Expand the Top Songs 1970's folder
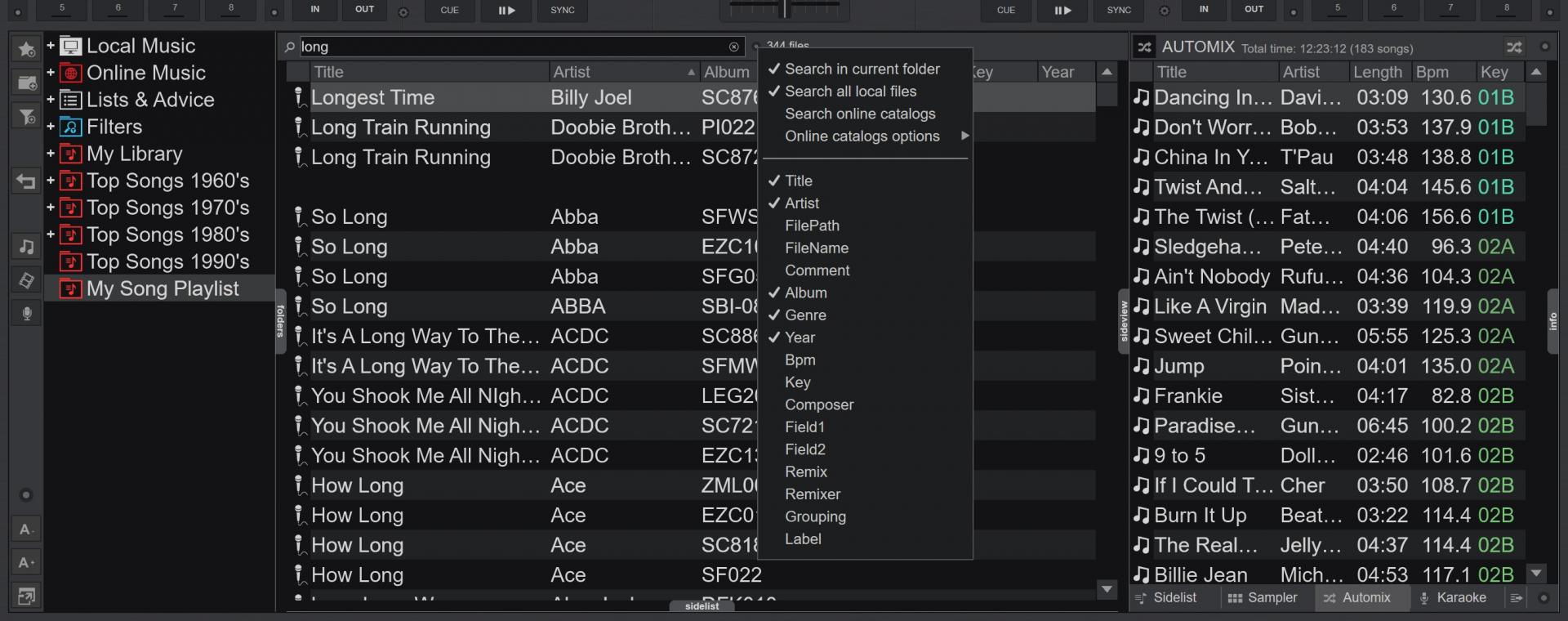This screenshot has width=1568, height=621. point(51,208)
